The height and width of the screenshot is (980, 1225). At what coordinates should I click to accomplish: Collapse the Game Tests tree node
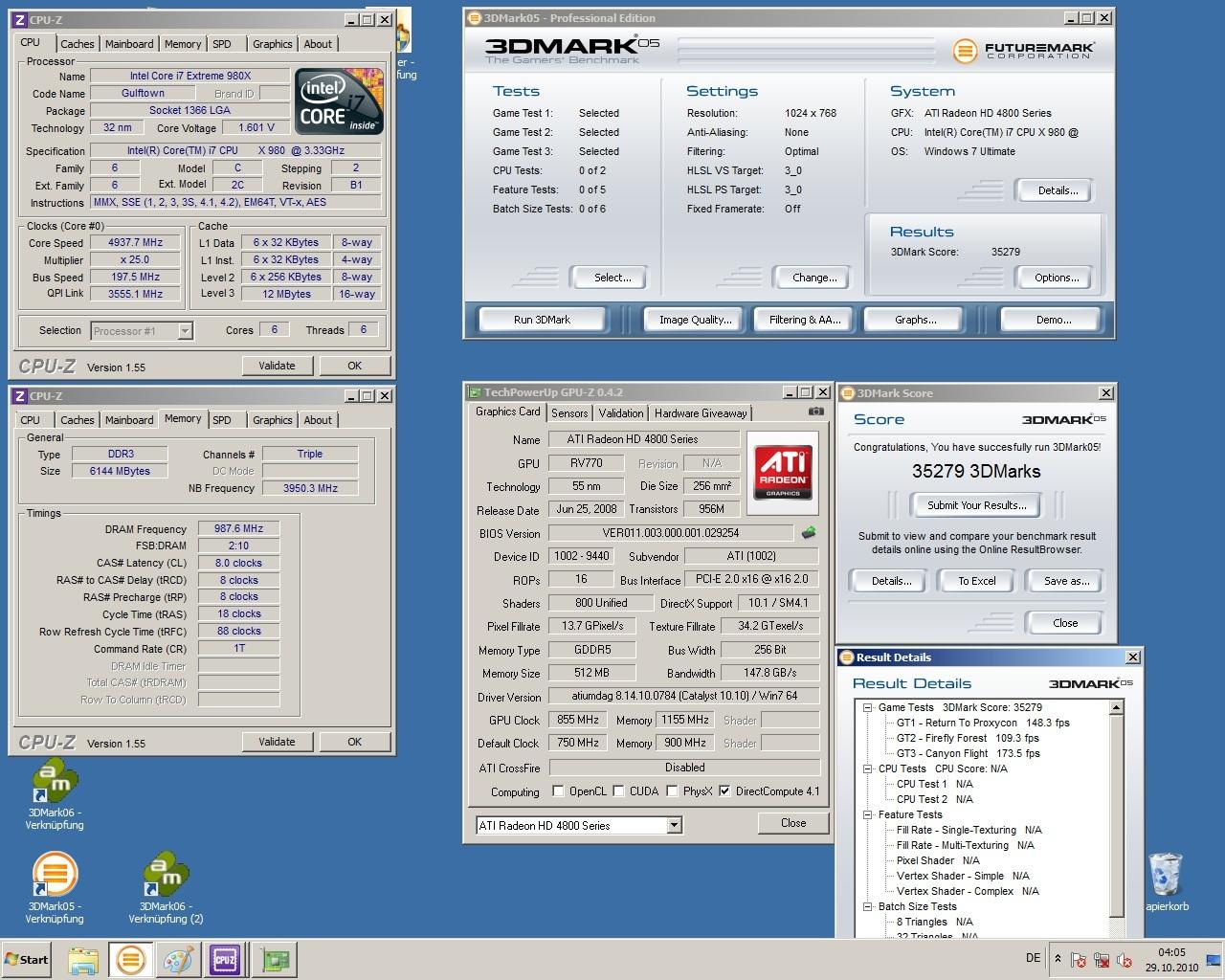coord(868,707)
